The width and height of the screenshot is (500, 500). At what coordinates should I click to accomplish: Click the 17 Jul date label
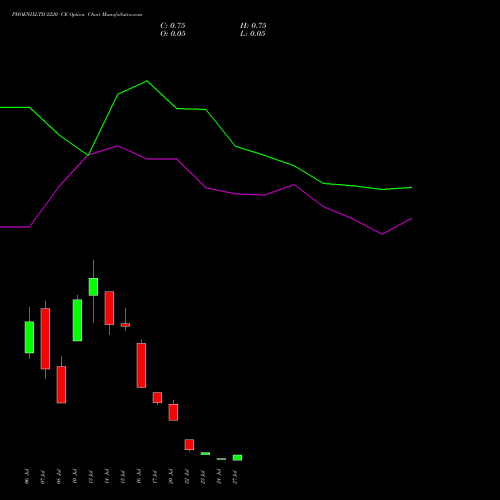point(155,476)
